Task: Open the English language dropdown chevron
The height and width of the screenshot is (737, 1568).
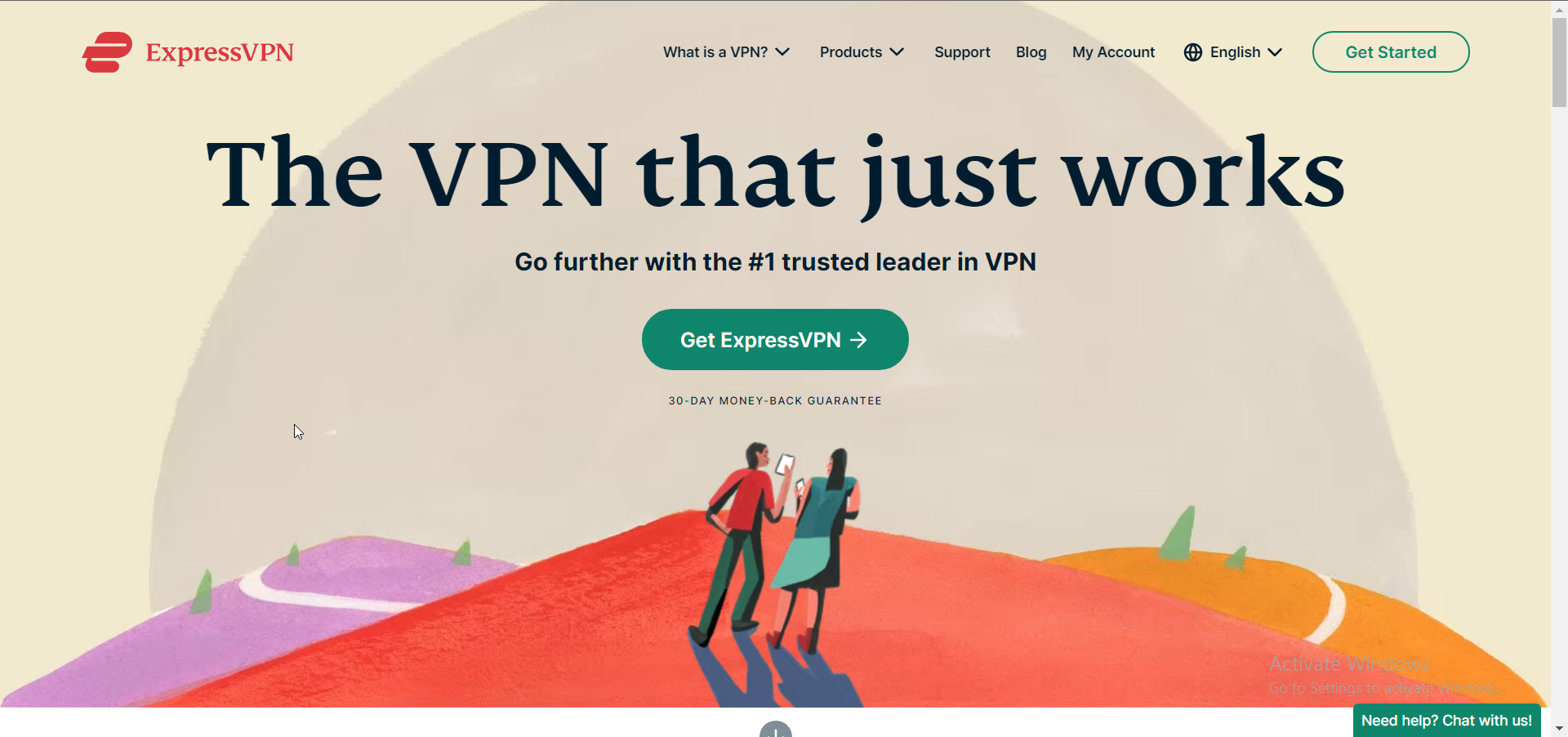Action: [x=1275, y=52]
